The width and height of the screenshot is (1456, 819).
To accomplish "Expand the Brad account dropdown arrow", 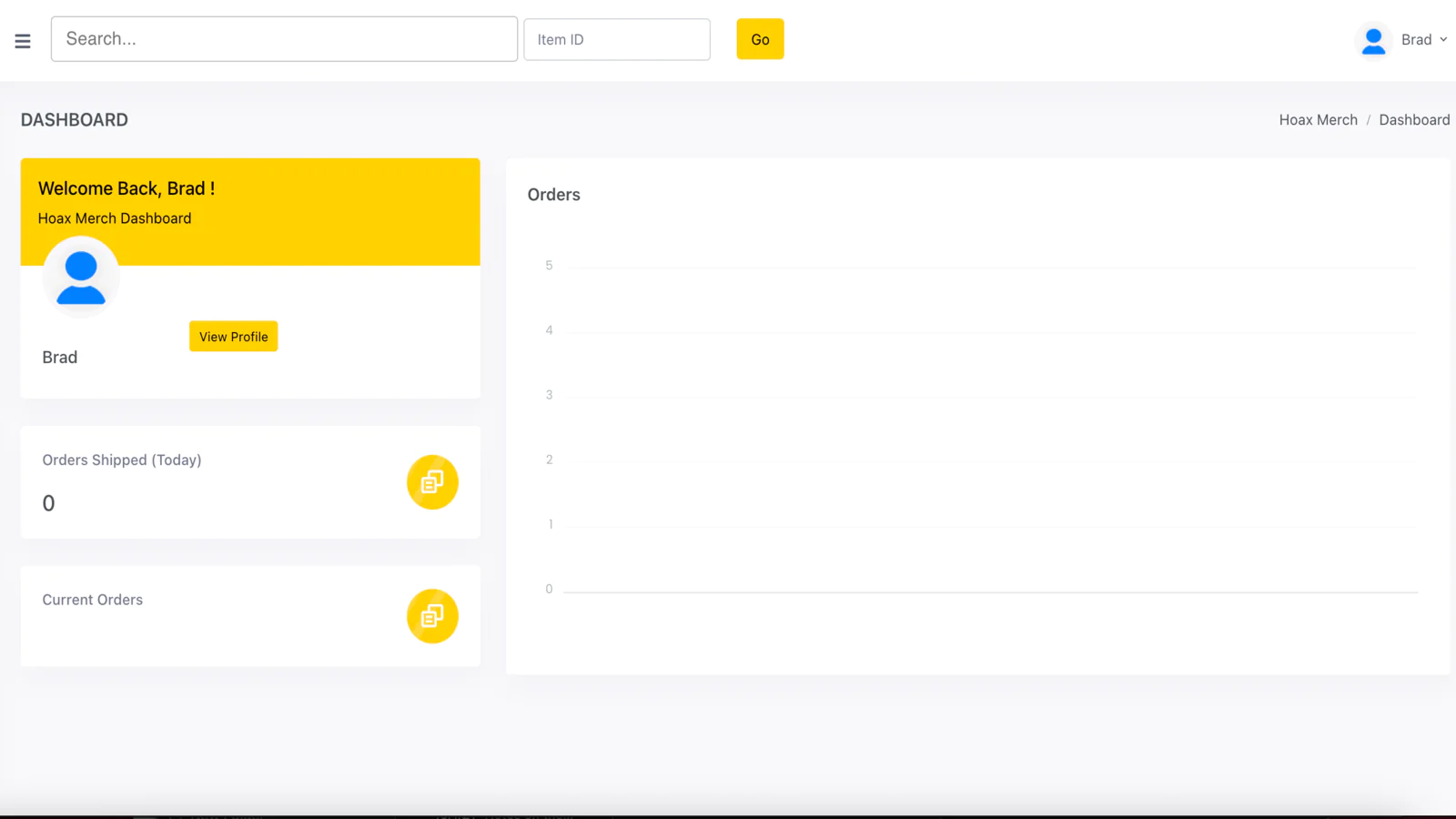I will (x=1443, y=39).
